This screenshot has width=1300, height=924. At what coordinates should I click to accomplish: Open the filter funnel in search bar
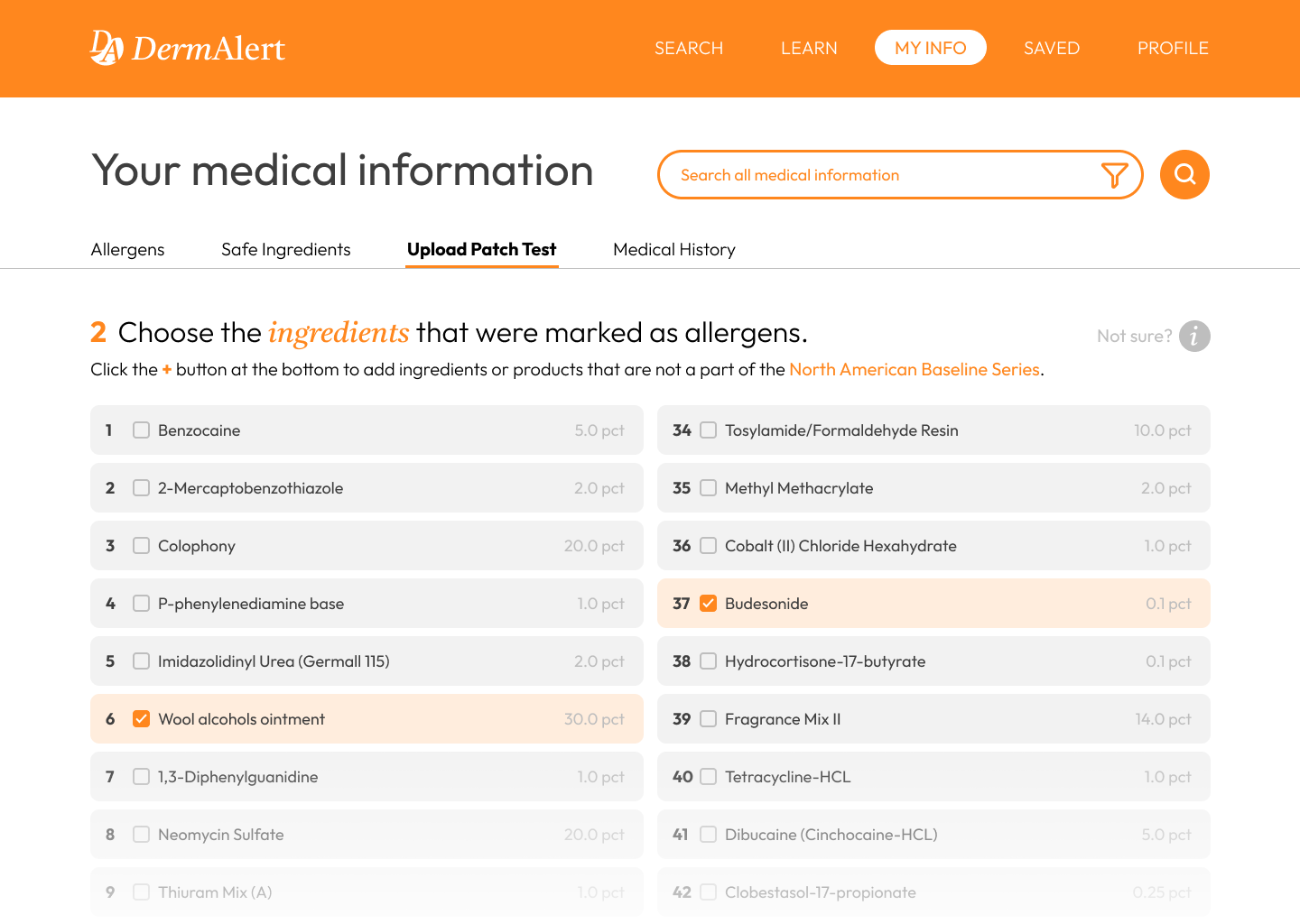point(1114,175)
